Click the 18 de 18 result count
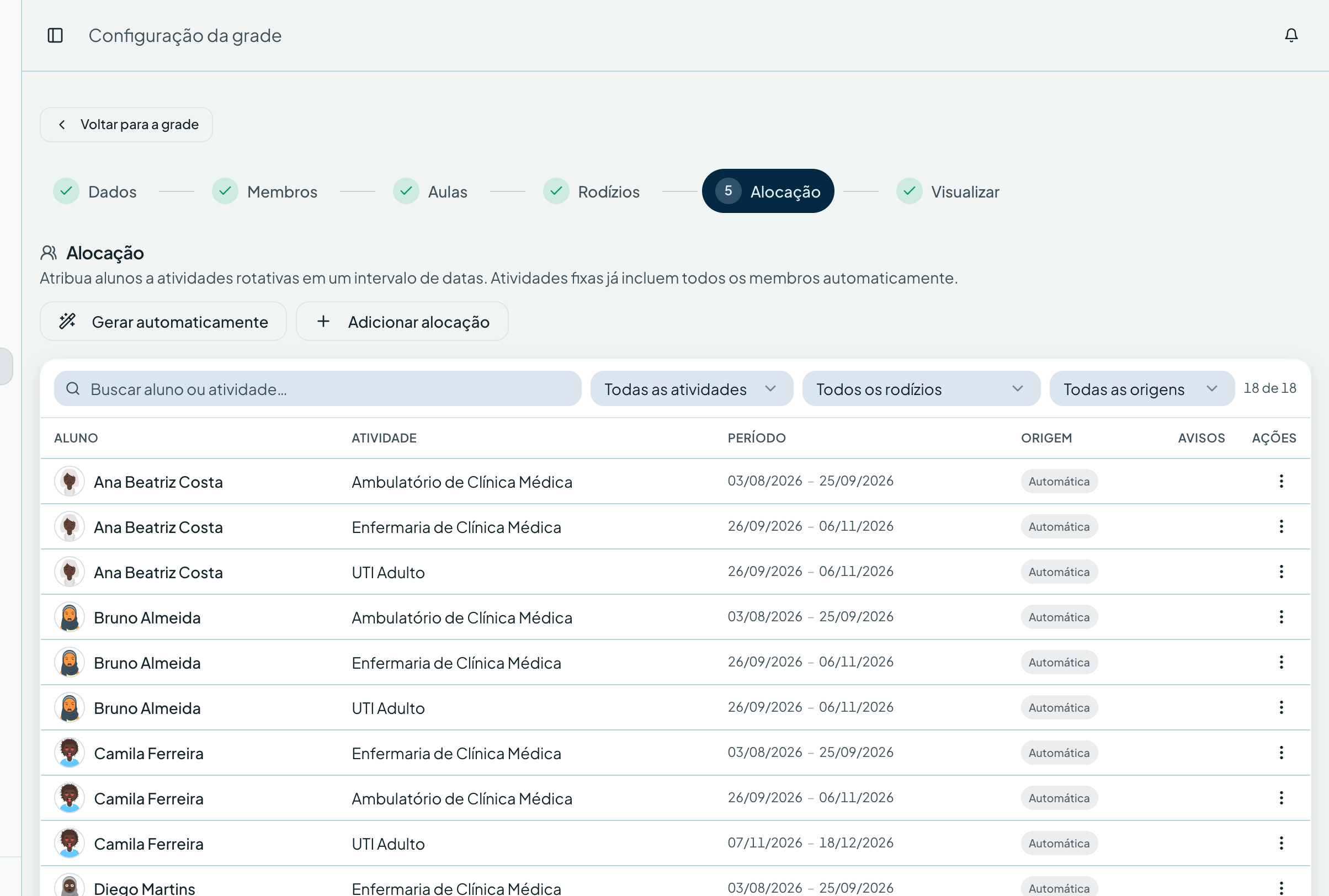The width and height of the screenshot is (1329, 896). (1270, 388)
